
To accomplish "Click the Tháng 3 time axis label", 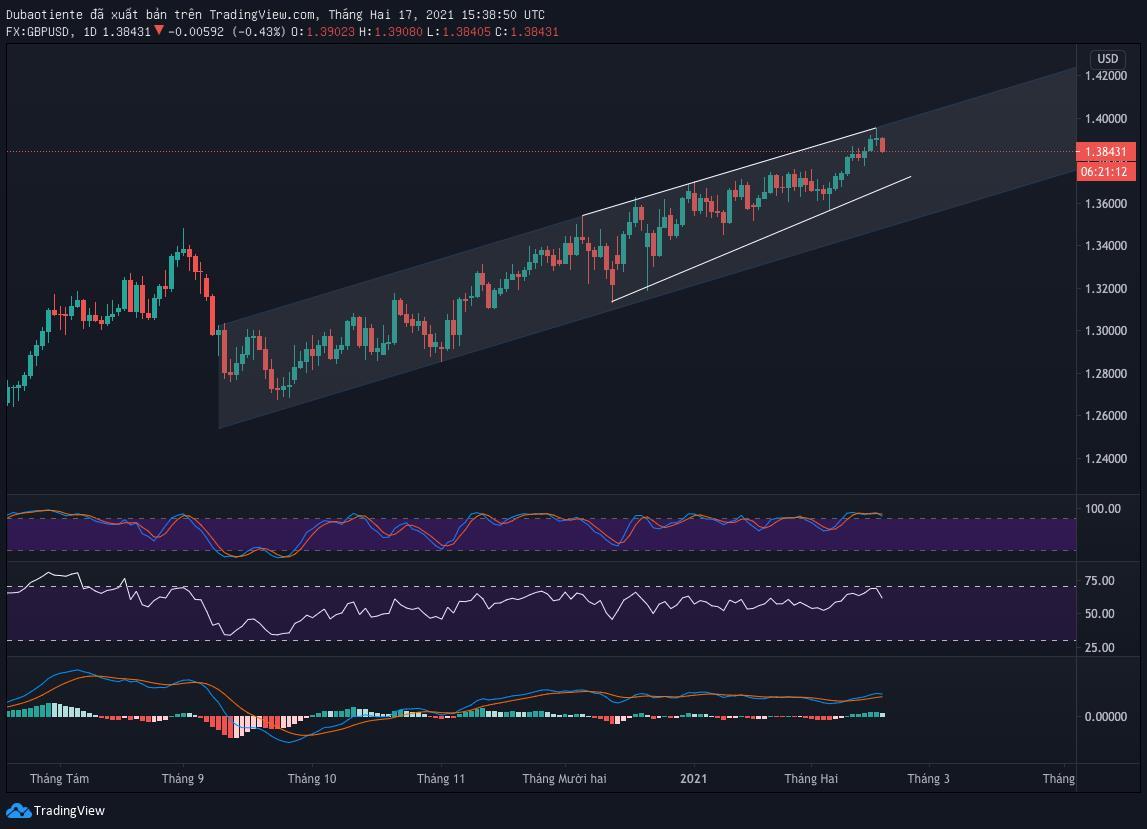I will 929,779.
